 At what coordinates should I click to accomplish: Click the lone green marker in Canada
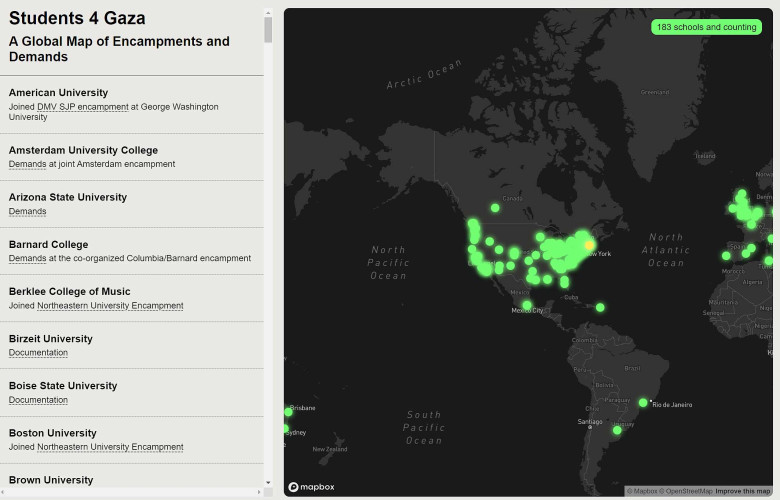495,208
